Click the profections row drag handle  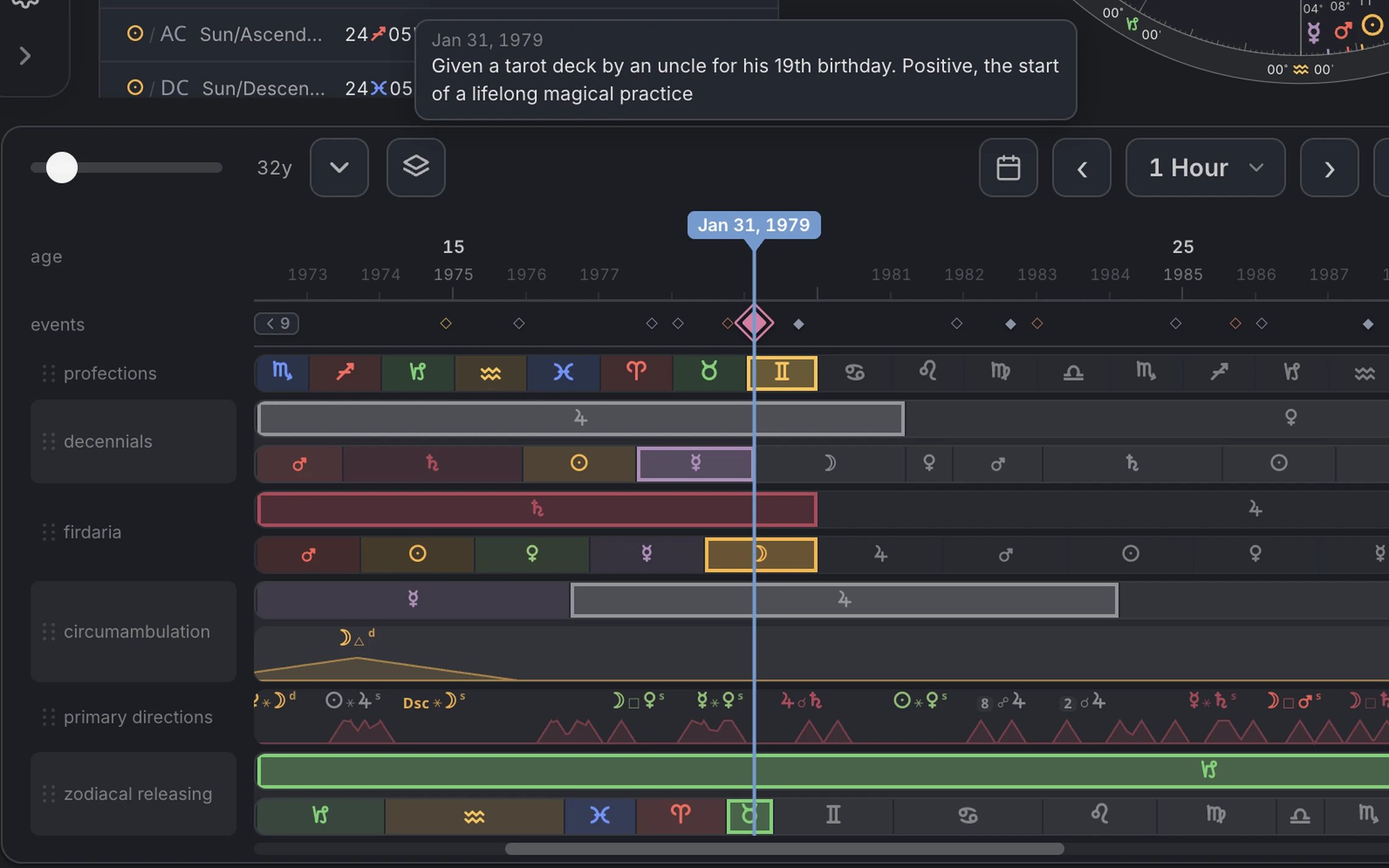pyautogui.click(x=49, y=373)
